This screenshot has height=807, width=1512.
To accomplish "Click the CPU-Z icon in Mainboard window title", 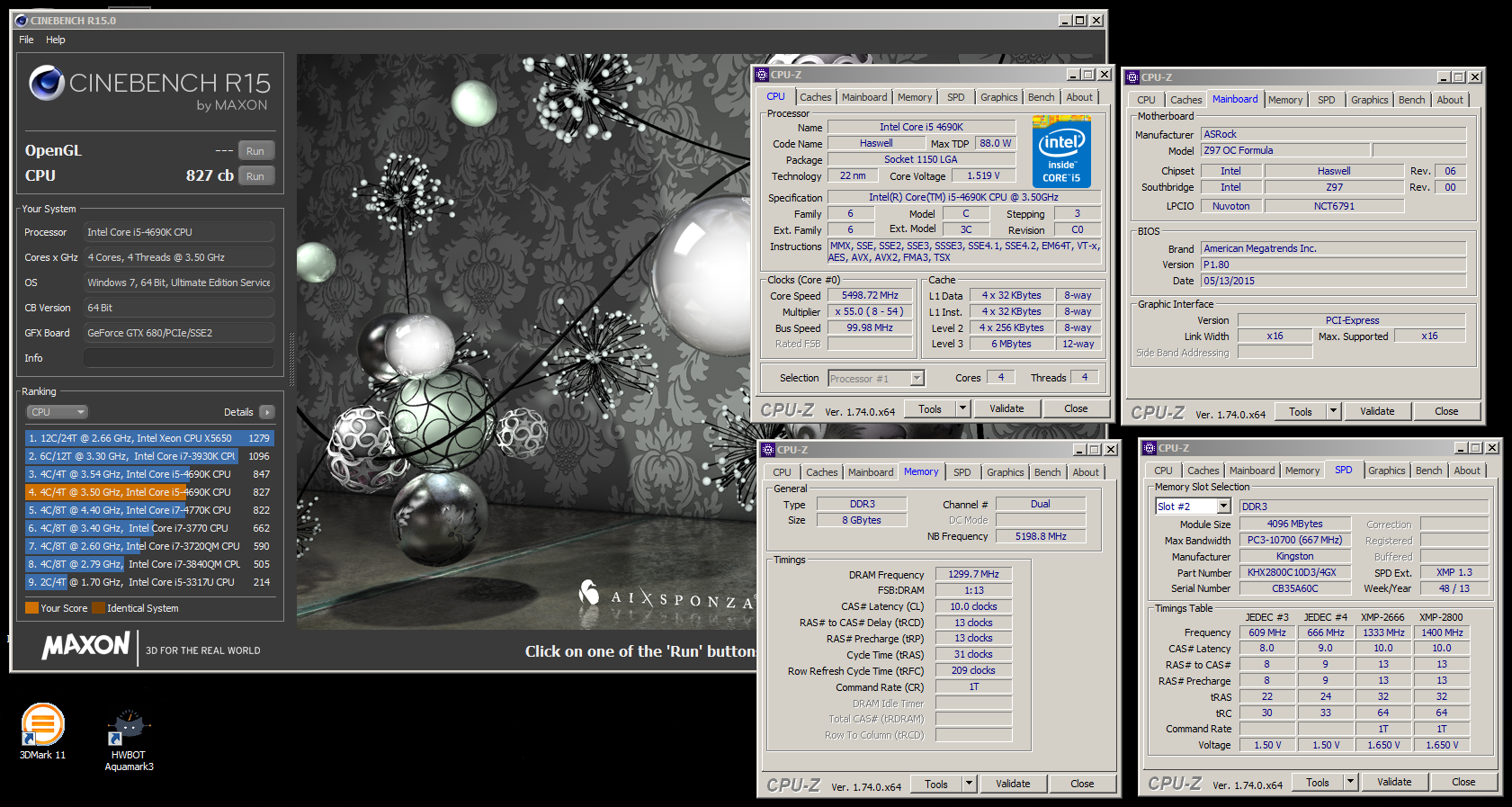I will point(1132,77).
